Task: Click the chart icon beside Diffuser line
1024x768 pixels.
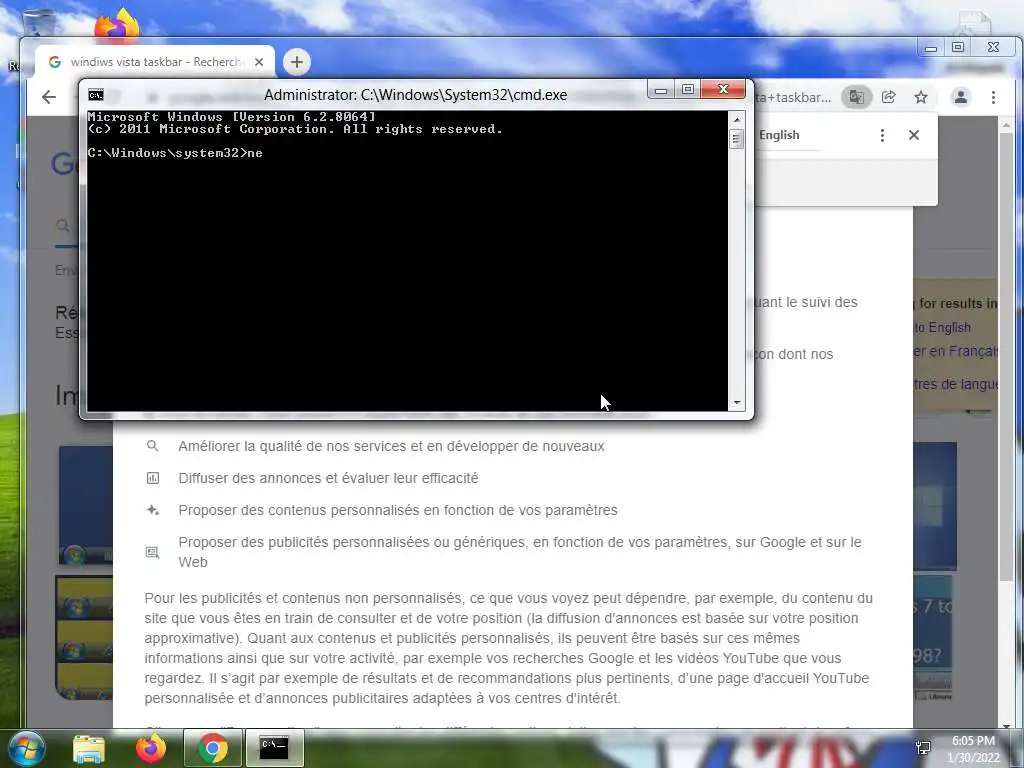Action: click(x=153, y=478)
